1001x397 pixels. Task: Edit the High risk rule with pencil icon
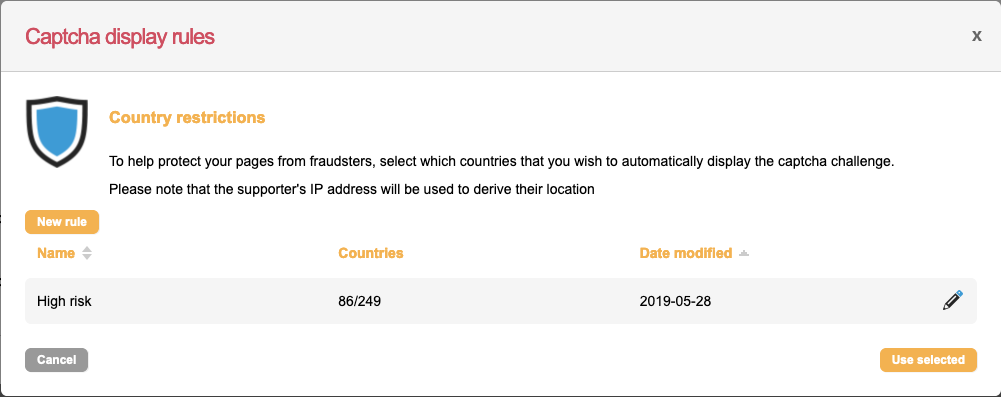tap(952, 300)
